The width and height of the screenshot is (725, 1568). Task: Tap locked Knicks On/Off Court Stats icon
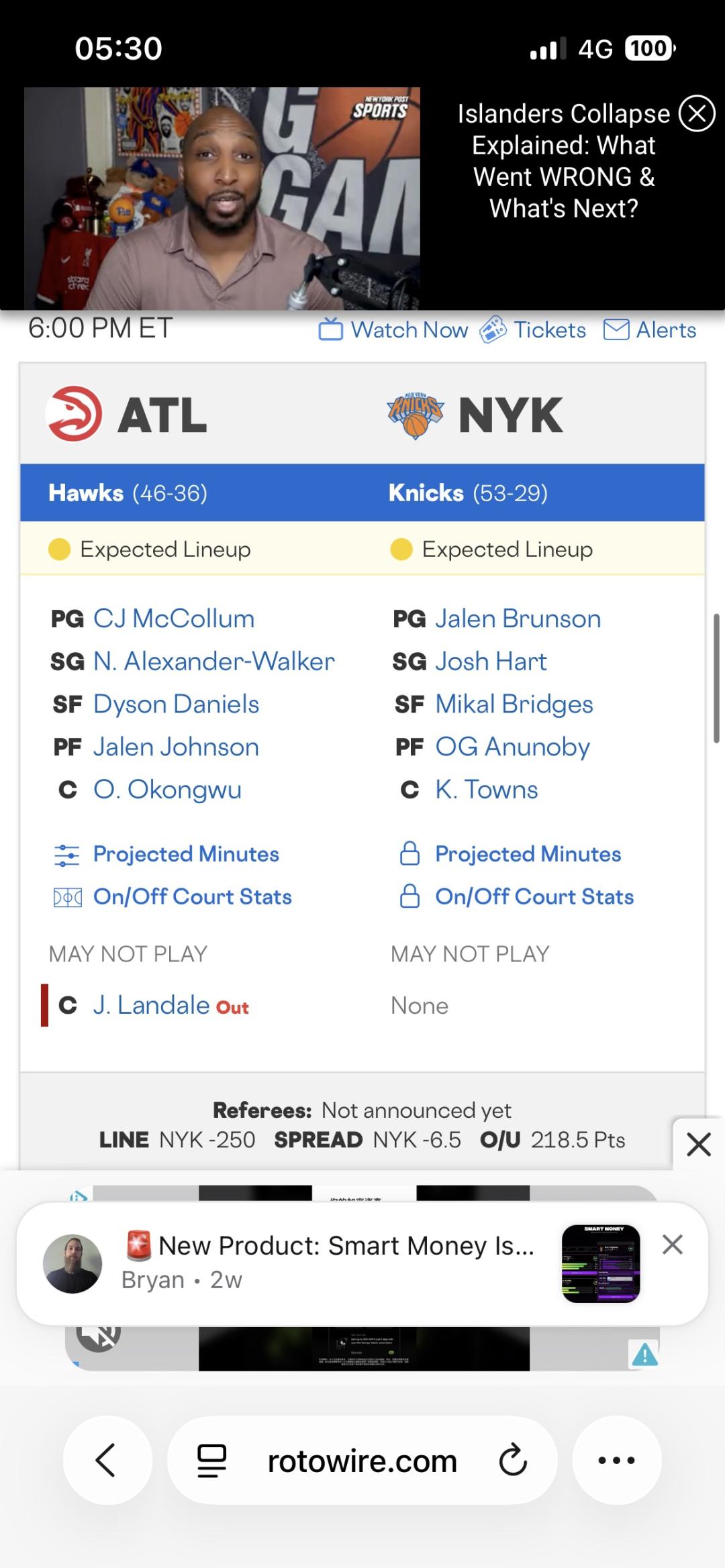tap(409, 897)
